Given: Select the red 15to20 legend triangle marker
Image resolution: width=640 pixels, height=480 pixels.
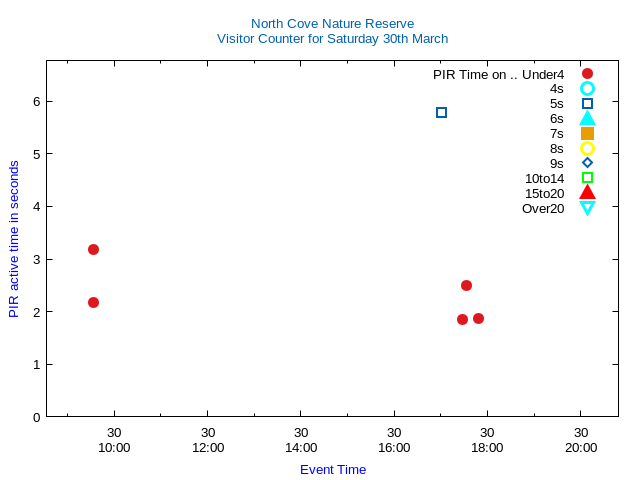Looking at the screenshot, I should pyautogui.click(x=587, y=193).
